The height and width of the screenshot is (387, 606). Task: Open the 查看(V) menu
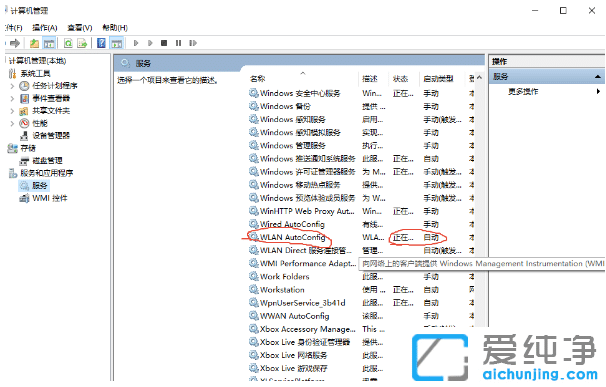tap(80, 27)
